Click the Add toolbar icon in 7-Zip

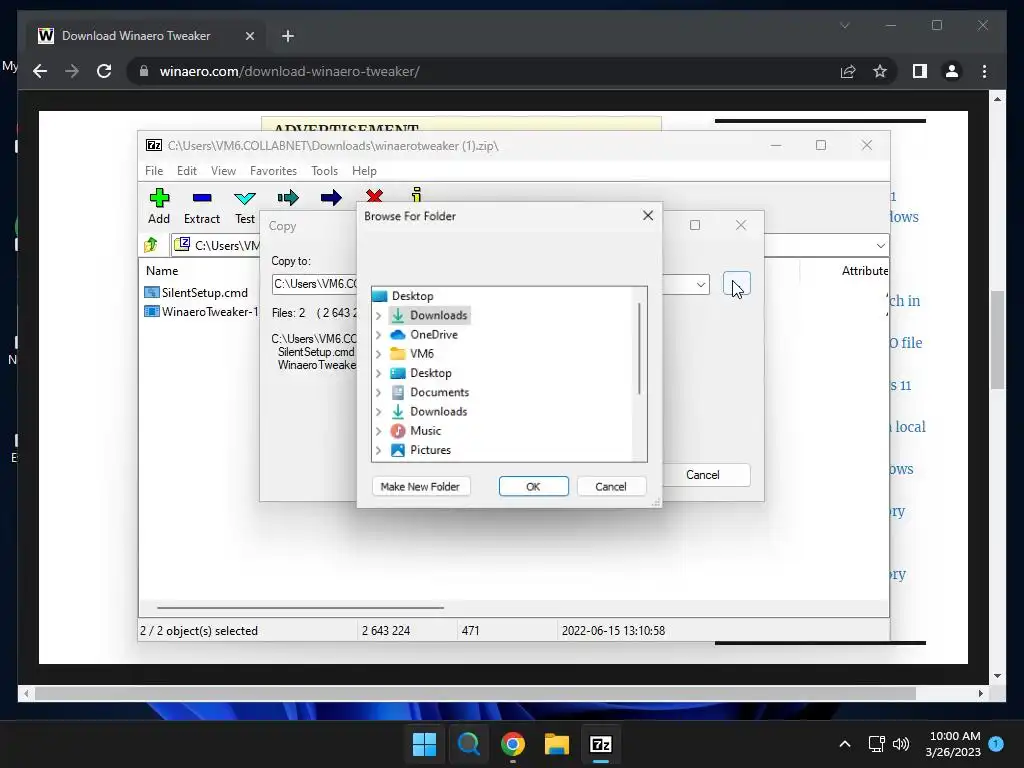pyautogui.click(x=159, y=198)
